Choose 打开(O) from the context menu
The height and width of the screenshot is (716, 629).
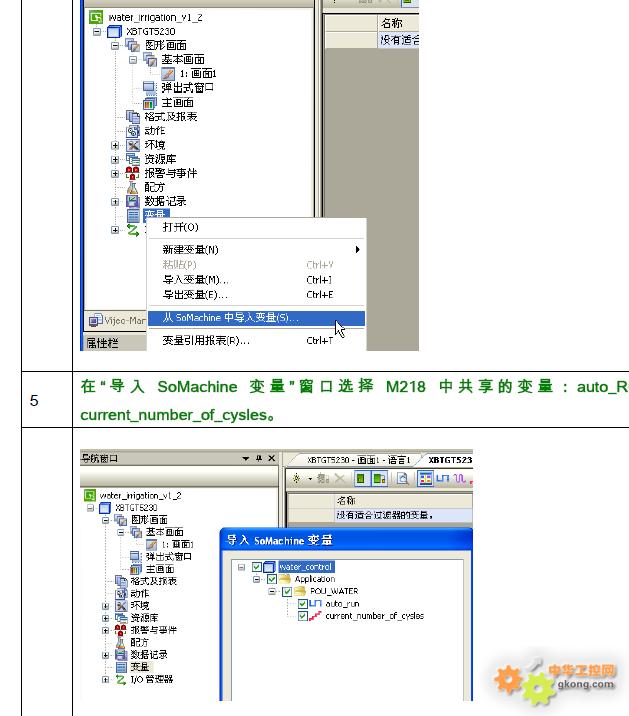[x=256, y=227]
